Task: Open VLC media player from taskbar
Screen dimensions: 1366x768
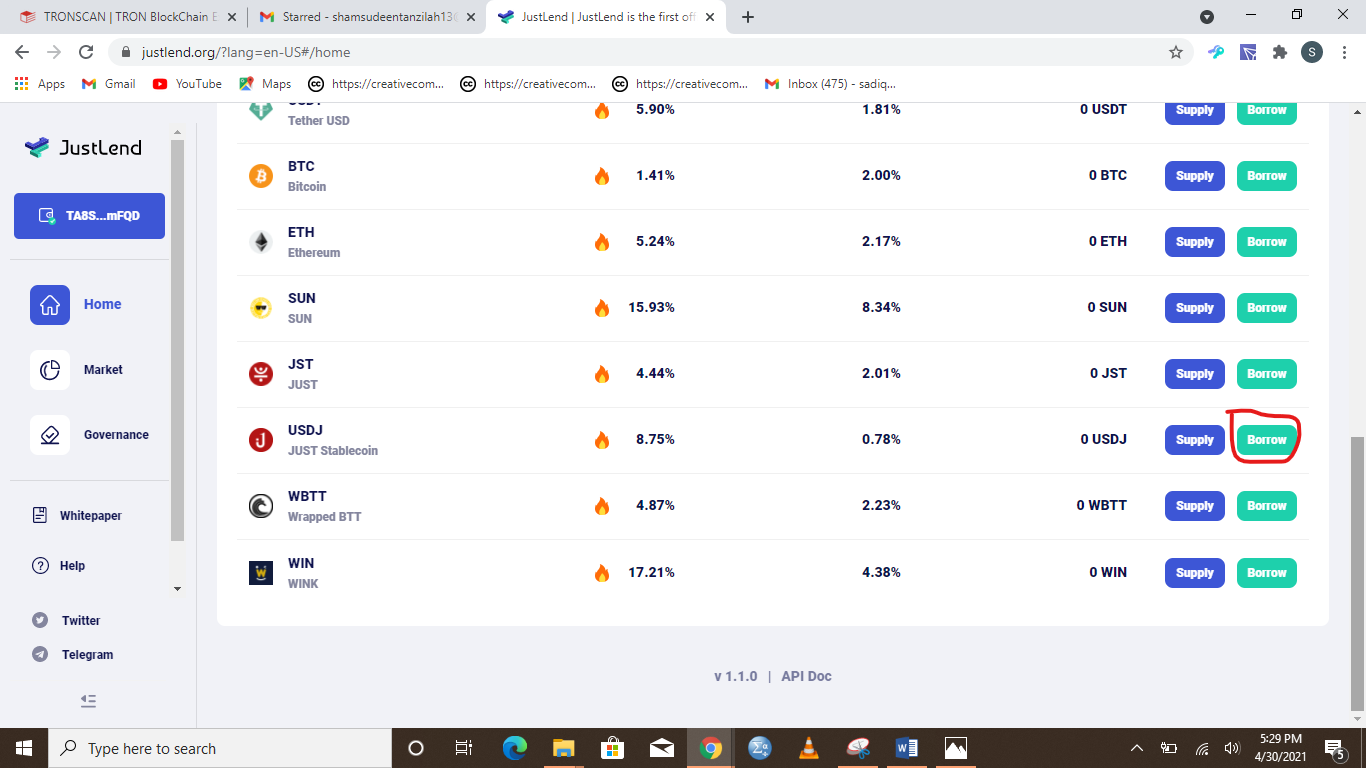Action: pyautogui.click(x=809, y=748)
